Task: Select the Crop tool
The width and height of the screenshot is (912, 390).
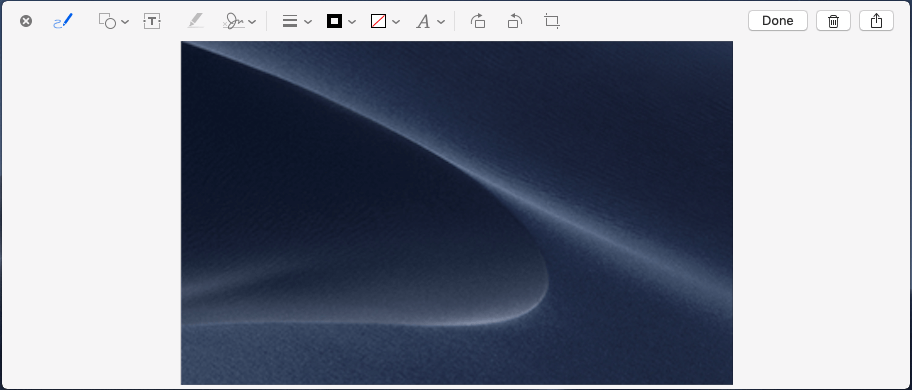Action: click(x=552, y=22)
